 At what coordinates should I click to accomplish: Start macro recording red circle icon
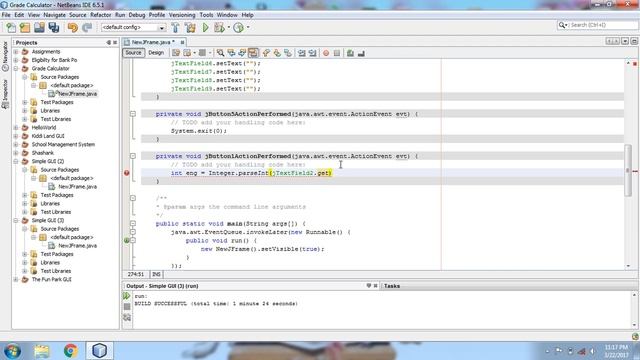(x=326, y=53)
